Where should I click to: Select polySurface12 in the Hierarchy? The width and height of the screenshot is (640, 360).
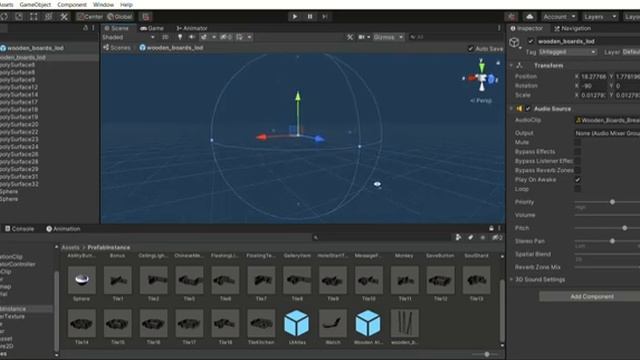[x=19, y=87]
